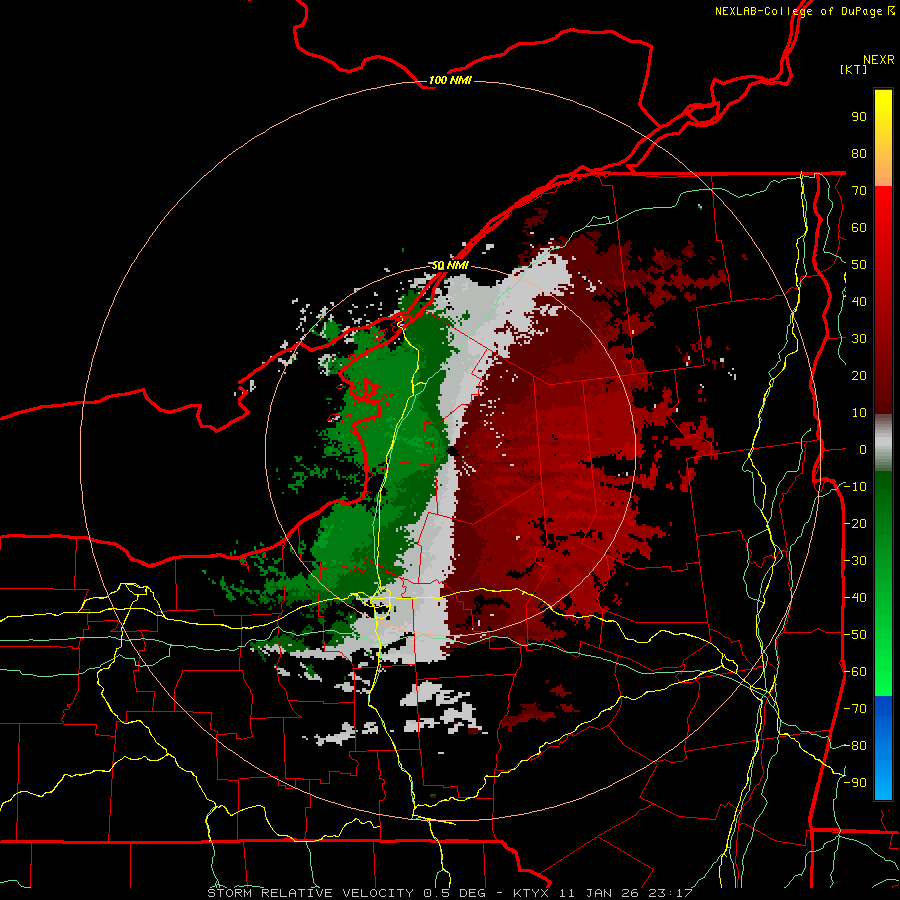Click the green inbound segment of color bar
The image size is (900, 900).
883,584
